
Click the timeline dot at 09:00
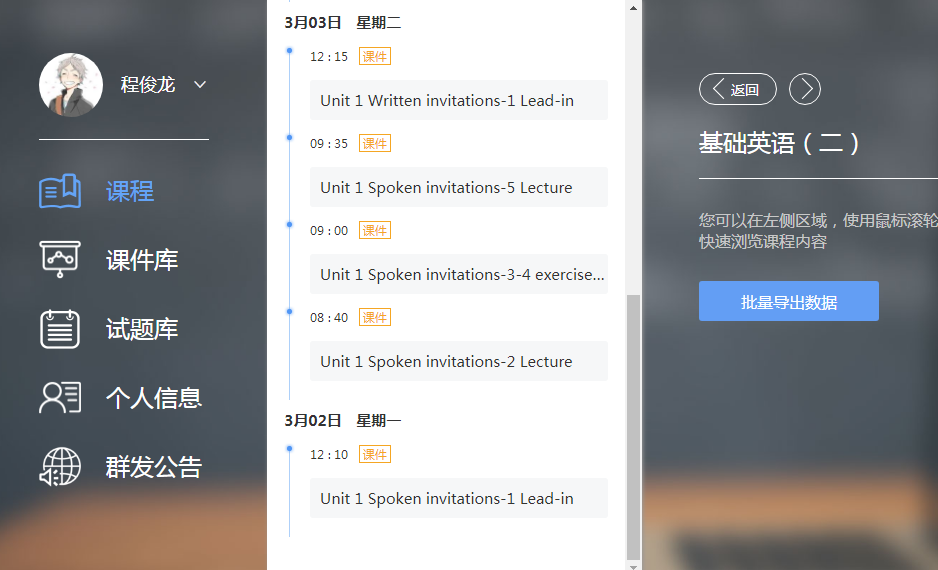(290, 225)
